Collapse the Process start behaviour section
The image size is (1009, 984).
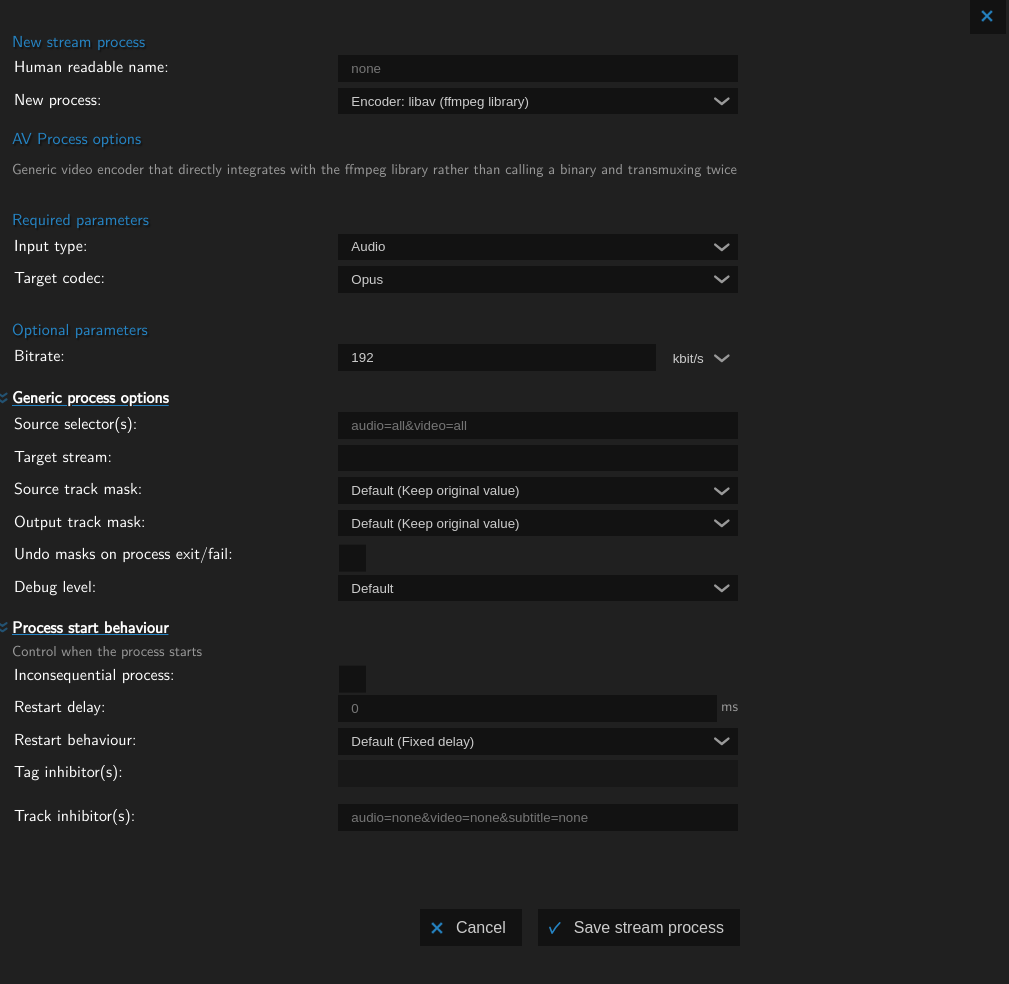point(90,628)
